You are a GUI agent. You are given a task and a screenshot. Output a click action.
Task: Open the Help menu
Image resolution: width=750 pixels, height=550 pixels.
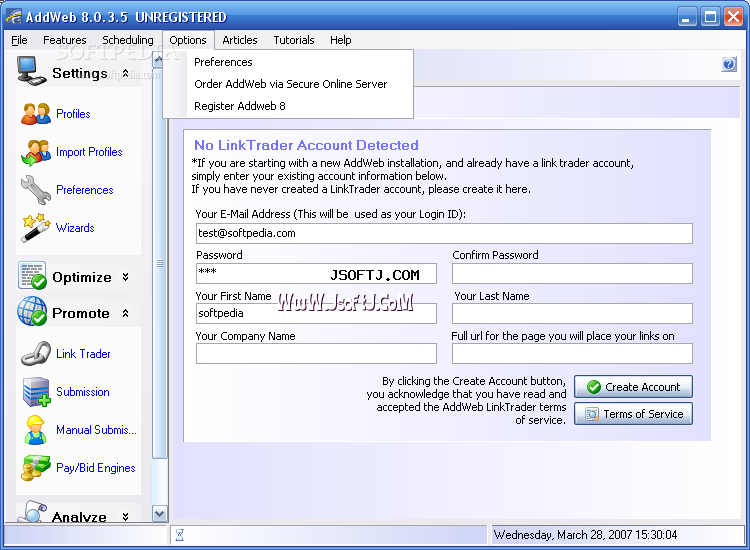(341, 40)
